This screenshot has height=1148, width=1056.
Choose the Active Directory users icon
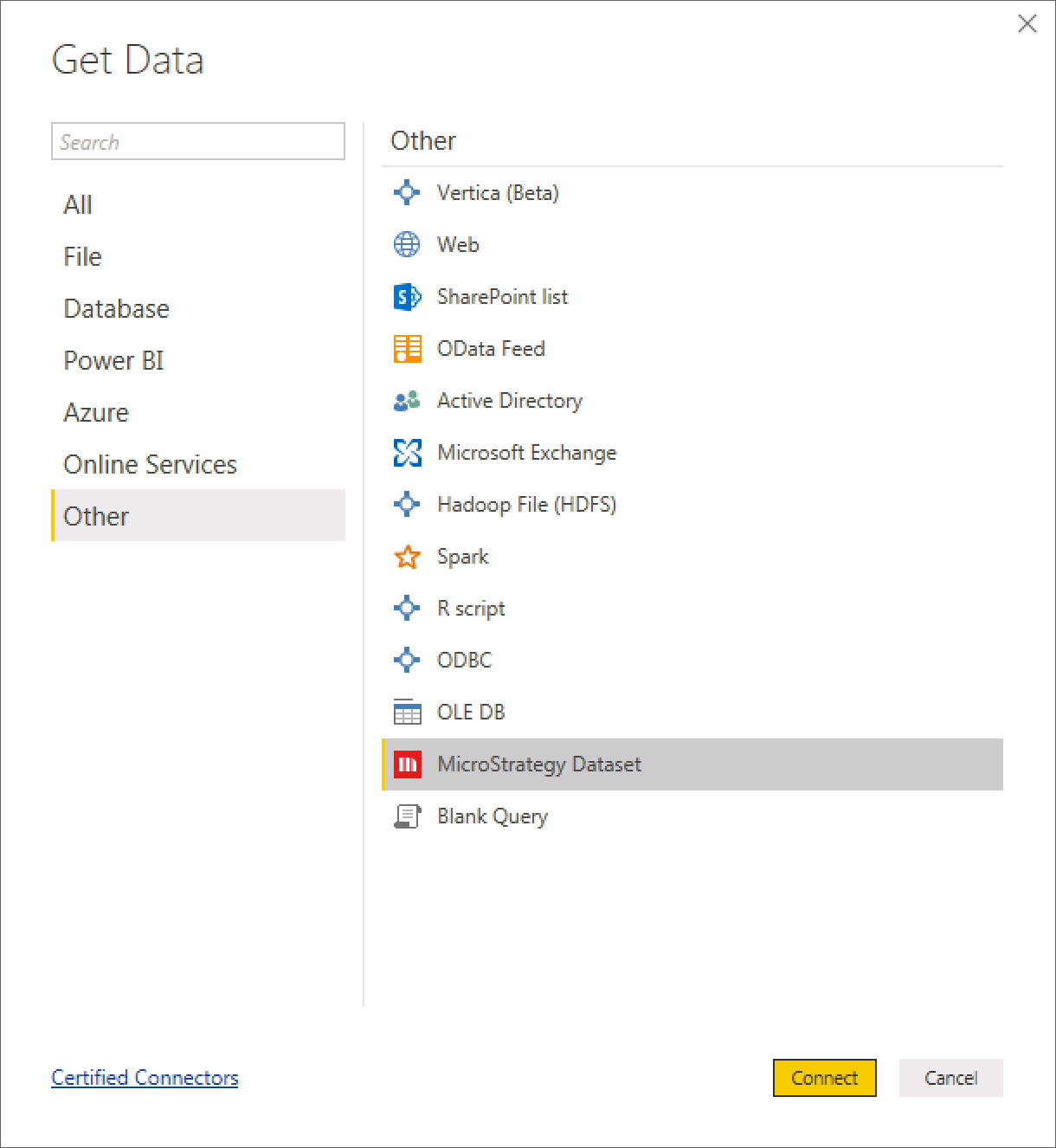[407, 401]
